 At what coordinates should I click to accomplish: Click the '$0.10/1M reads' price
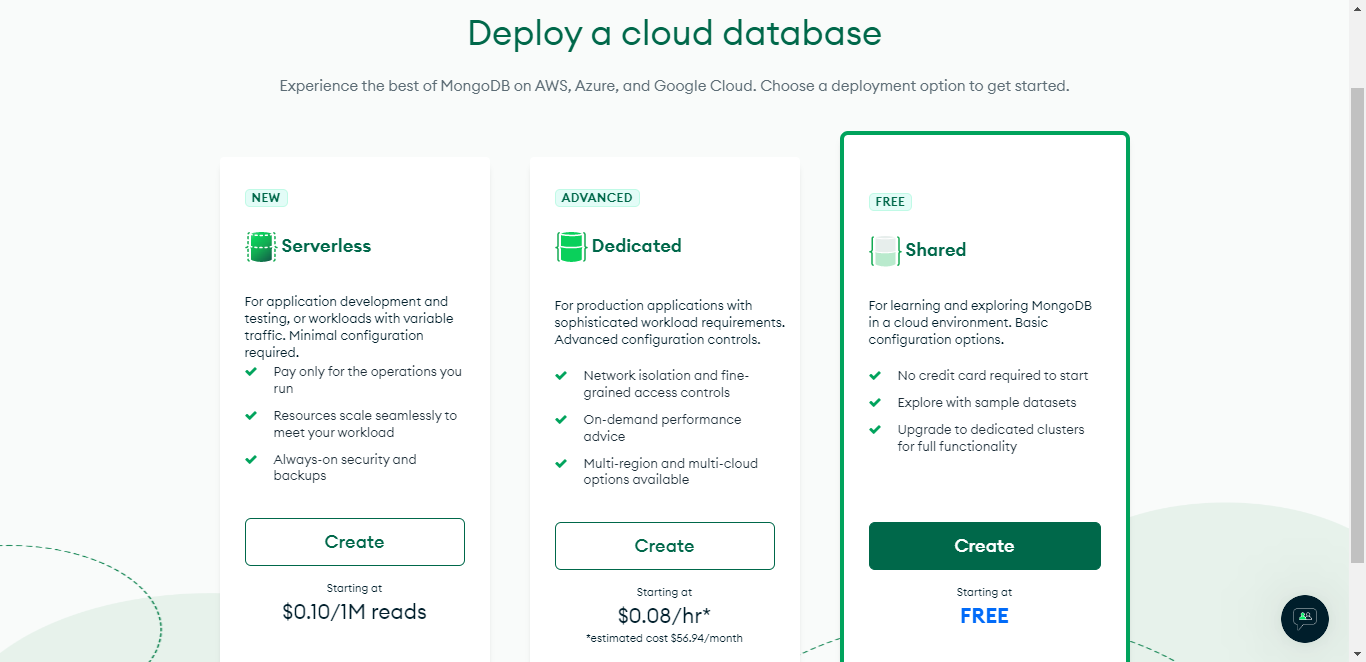(x=355, y=612)
